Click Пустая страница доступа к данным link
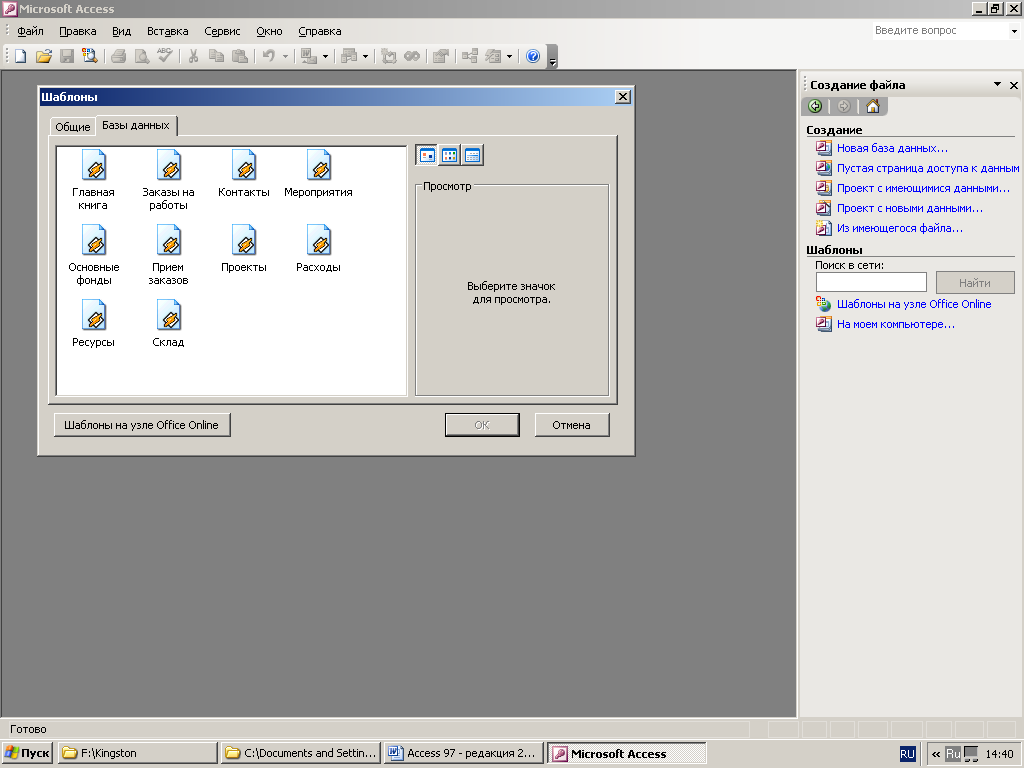 928,168
